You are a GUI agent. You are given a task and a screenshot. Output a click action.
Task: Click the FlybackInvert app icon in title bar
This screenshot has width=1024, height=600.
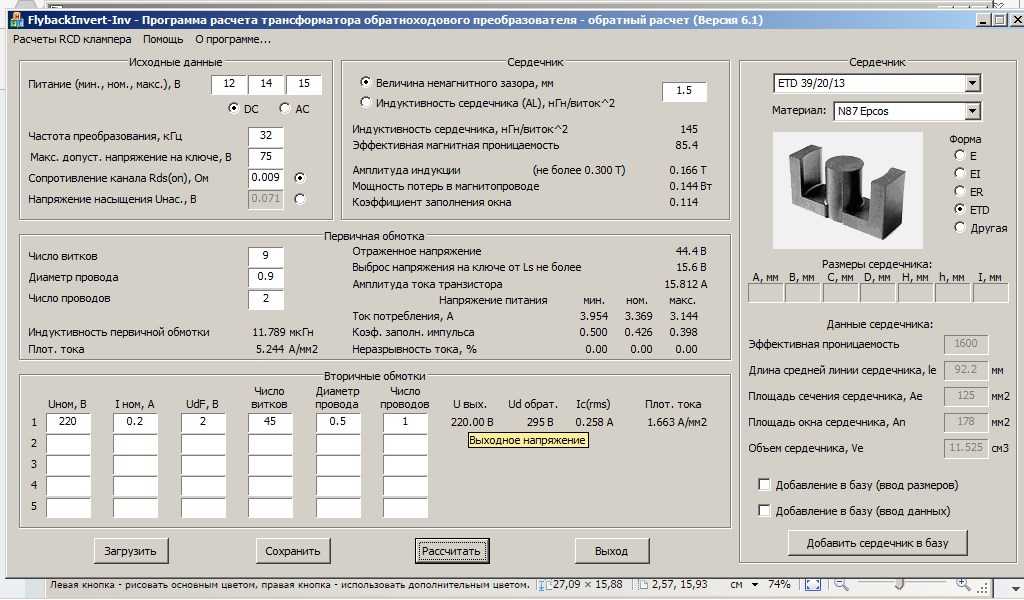(x=16, y=20)
